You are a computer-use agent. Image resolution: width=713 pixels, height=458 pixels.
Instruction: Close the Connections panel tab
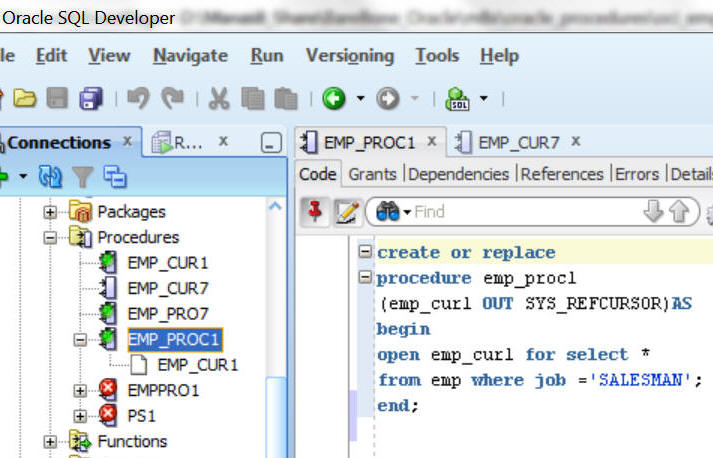click(x=128, y=141)
